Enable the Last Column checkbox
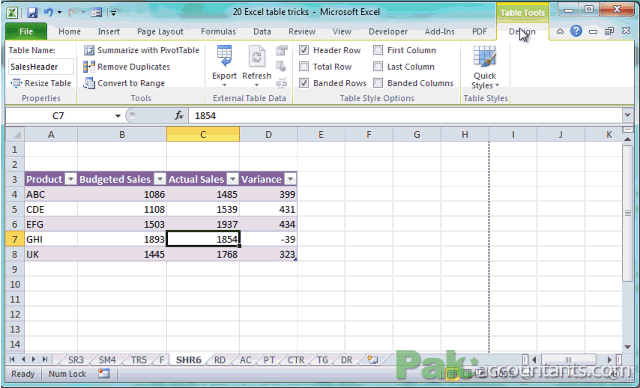 coord(378,67)
